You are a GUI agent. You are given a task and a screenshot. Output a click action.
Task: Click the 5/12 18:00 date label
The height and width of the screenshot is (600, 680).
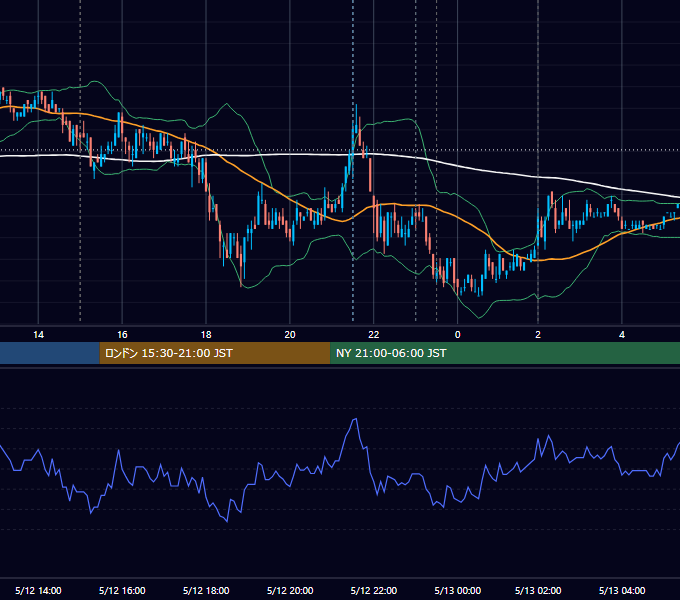(206, 590)
